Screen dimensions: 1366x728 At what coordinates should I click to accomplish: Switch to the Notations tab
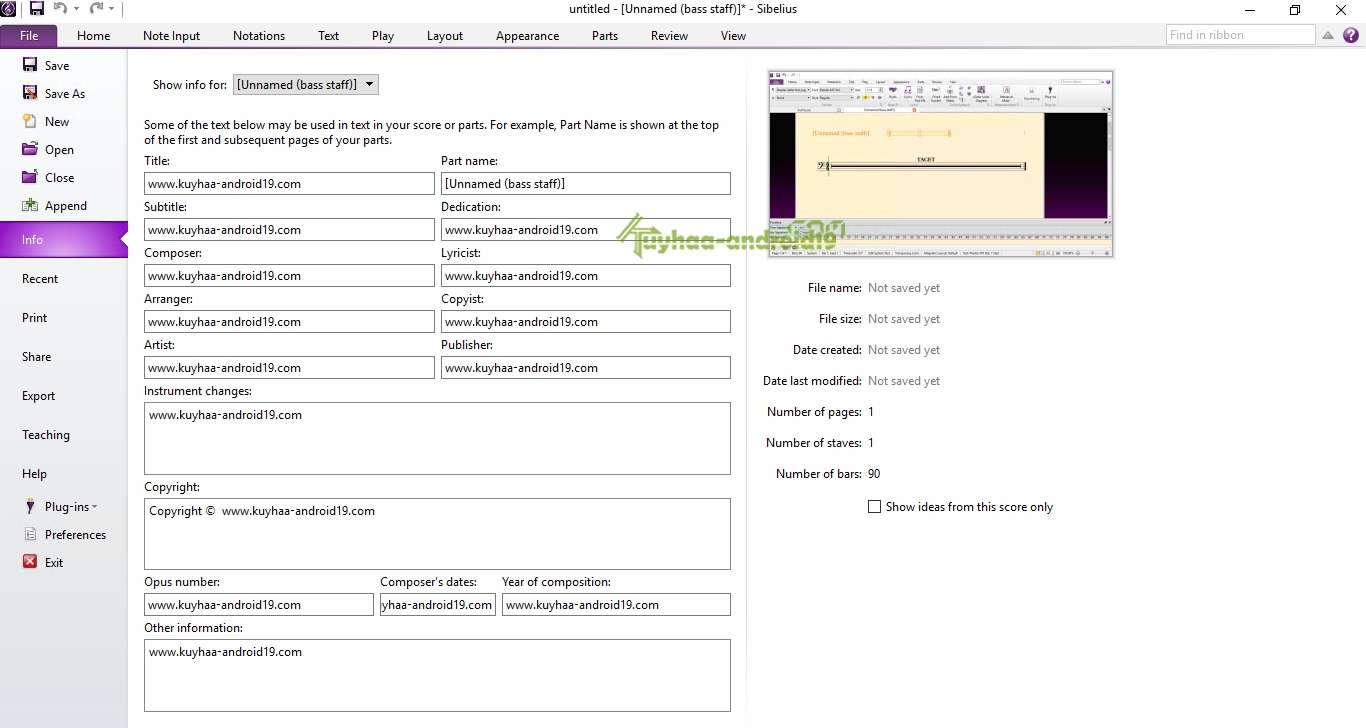(x=259, y=36)
